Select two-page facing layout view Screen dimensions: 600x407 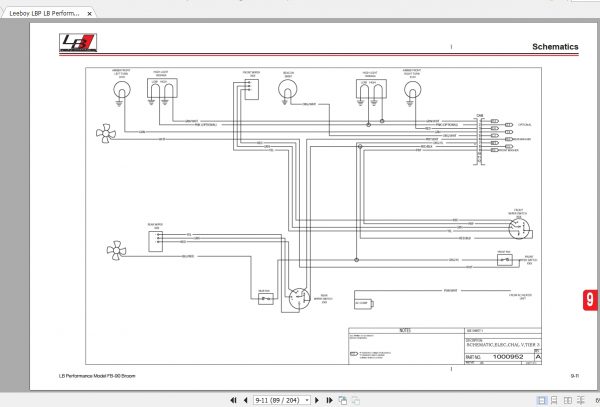coord(568,400)
